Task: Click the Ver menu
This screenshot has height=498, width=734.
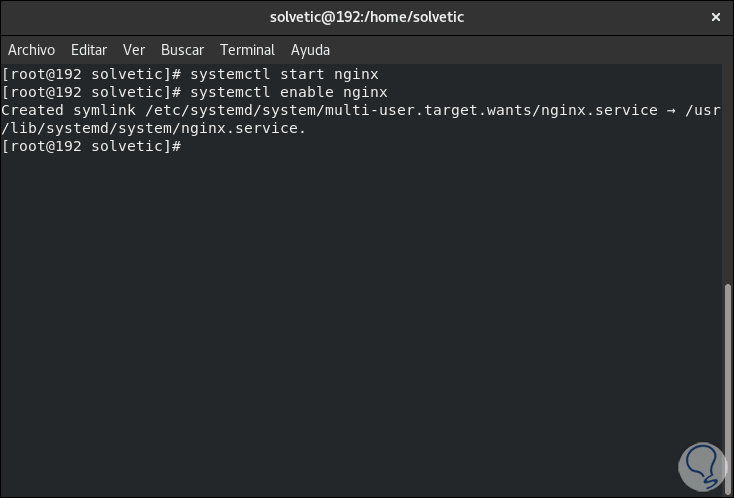Action: [134, 50]
